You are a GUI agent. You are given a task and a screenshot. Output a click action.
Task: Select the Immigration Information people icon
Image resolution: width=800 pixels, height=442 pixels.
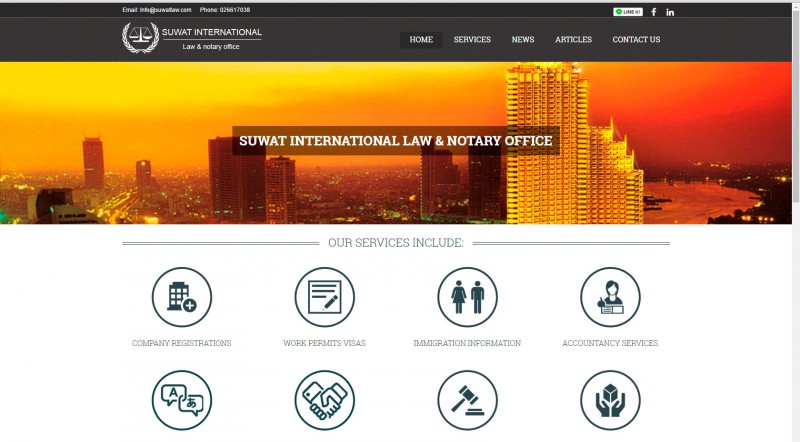coord(467,297)
